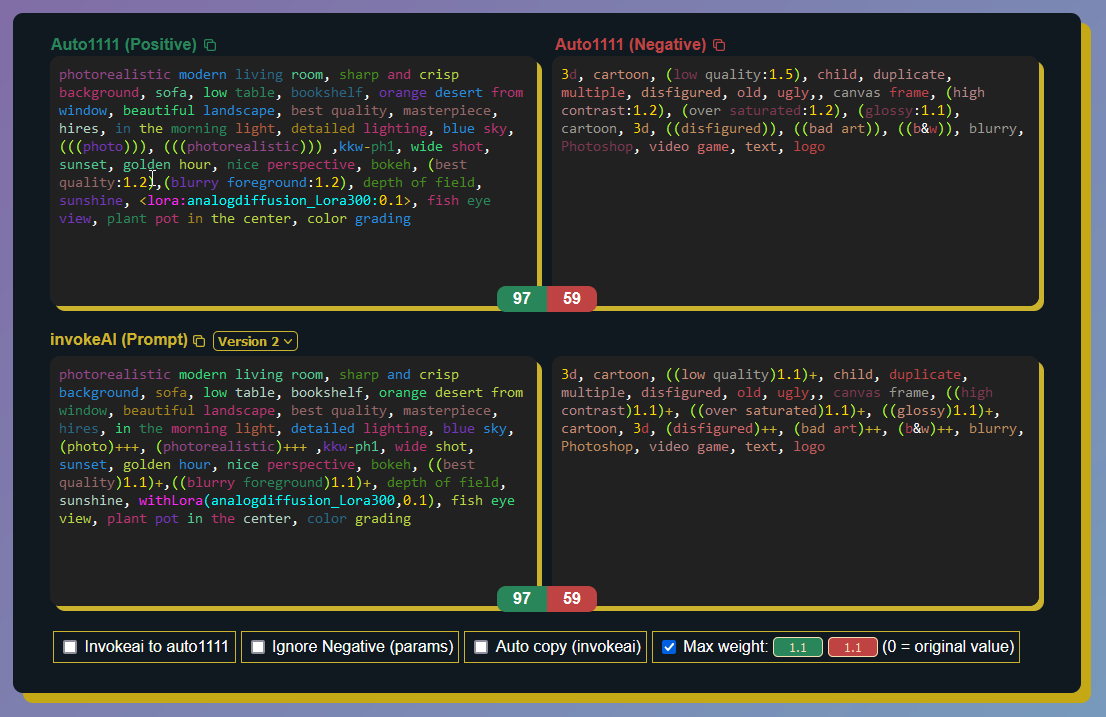
Task: Copy the Auto1111 (Positive) prompt
Action: coord(209,45)
